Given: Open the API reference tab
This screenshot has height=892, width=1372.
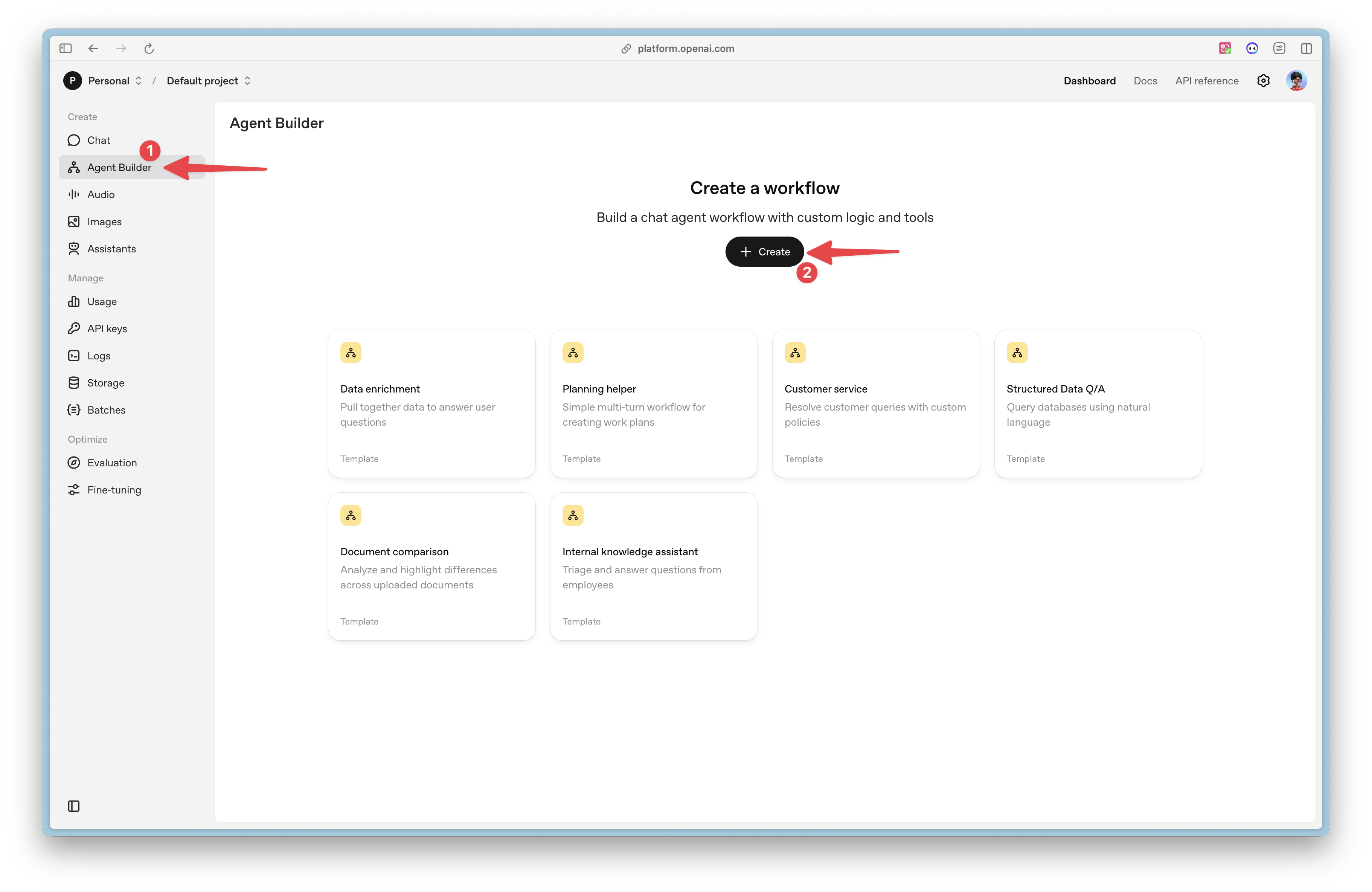Looking at the screenshot, I should click(1207, 81).
